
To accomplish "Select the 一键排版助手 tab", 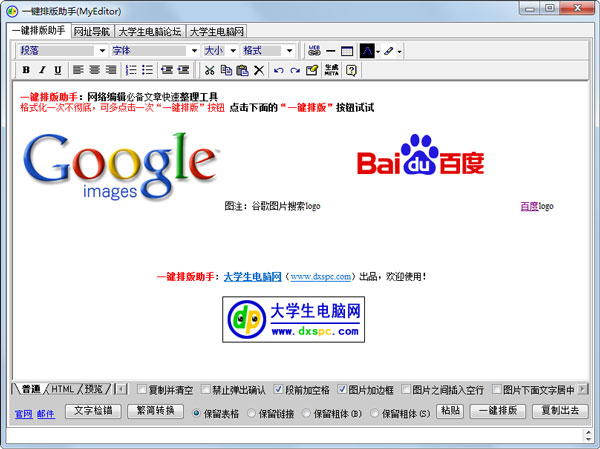I will pos(39,31).
